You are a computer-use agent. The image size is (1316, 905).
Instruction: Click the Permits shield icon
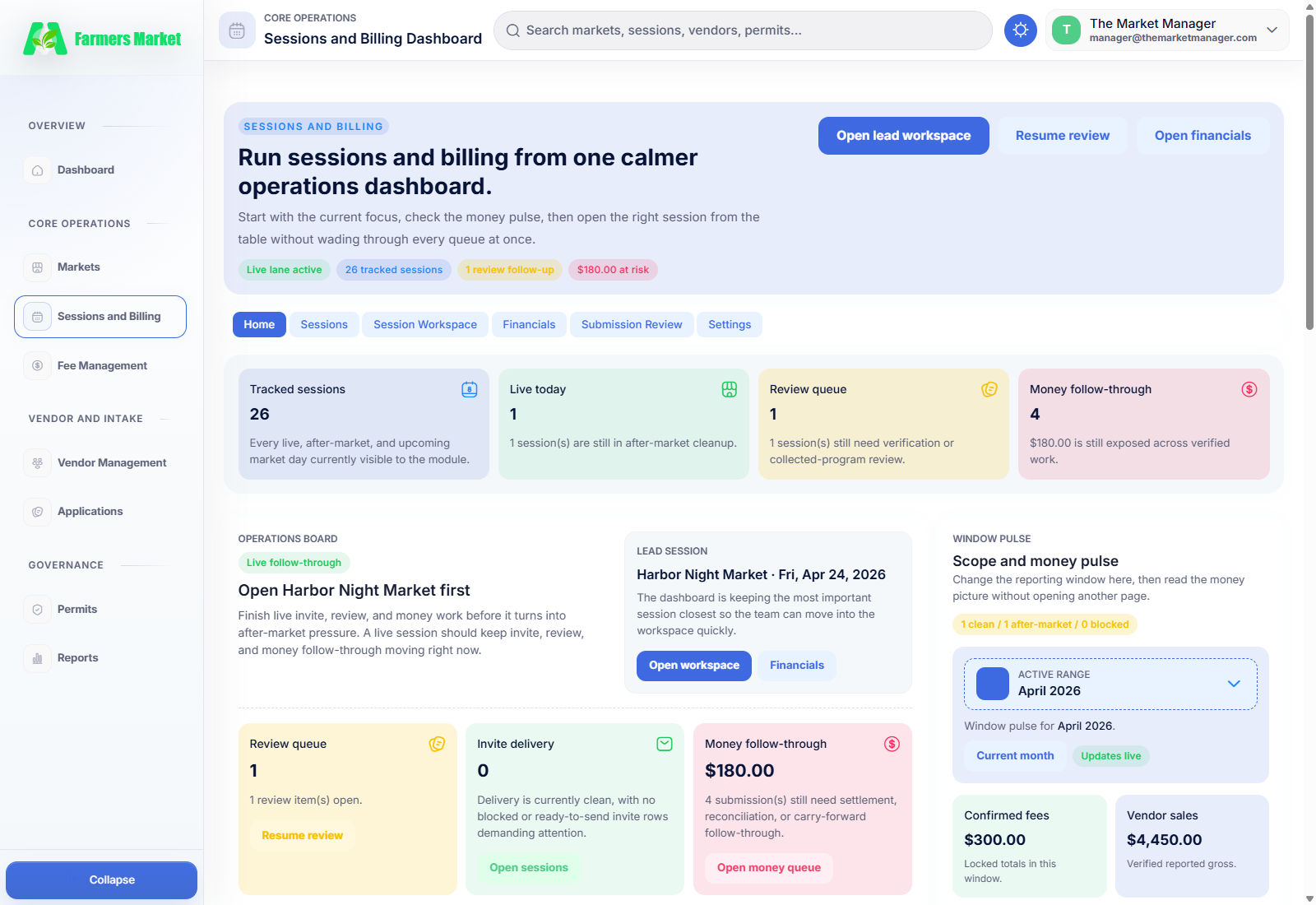pos(37,609)
